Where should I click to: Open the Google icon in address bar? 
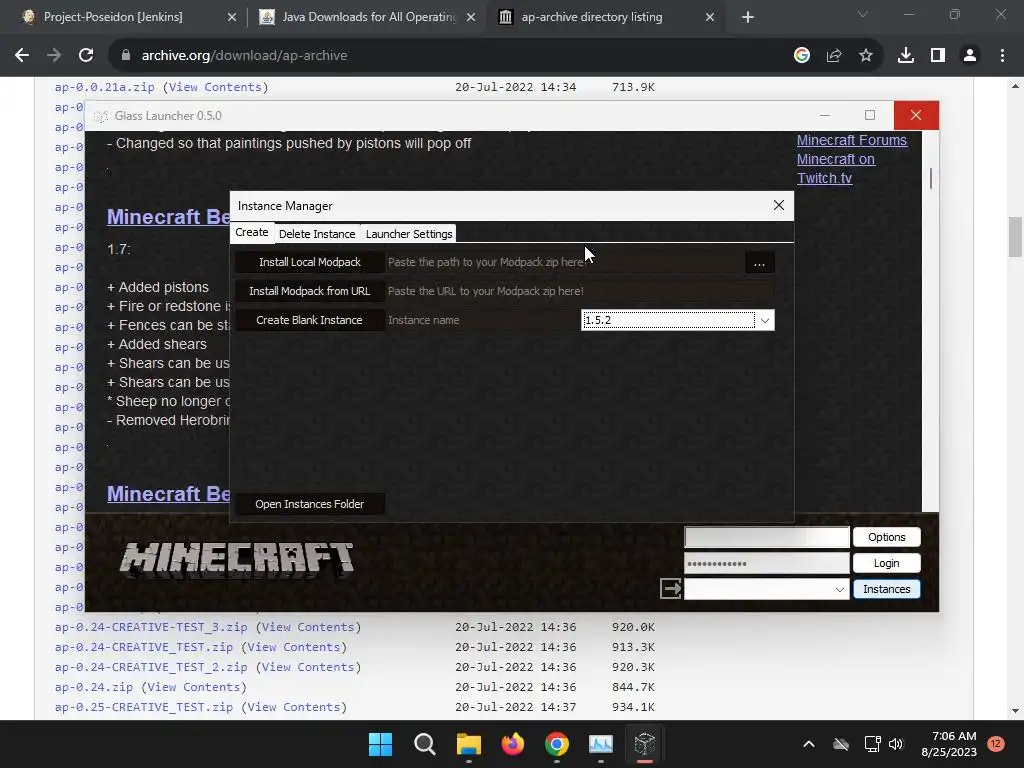click(x=801, y=56)
